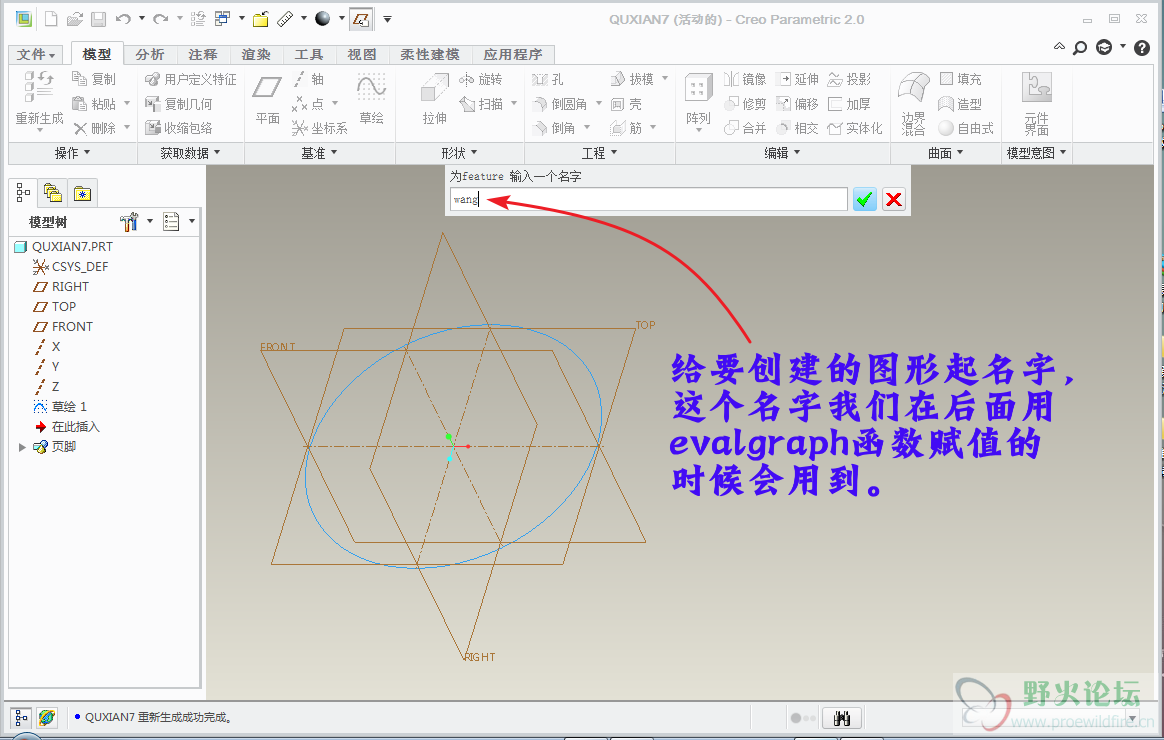Cancel feature name with red X button

coord(894,199)
